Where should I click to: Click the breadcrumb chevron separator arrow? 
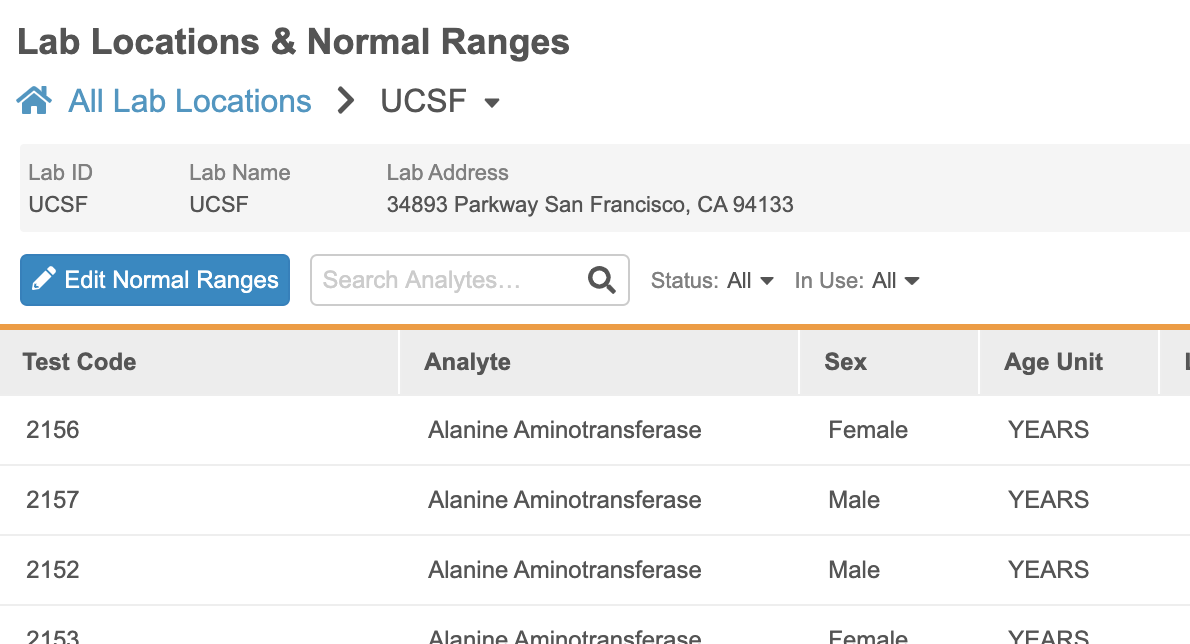tap(346, 101)
